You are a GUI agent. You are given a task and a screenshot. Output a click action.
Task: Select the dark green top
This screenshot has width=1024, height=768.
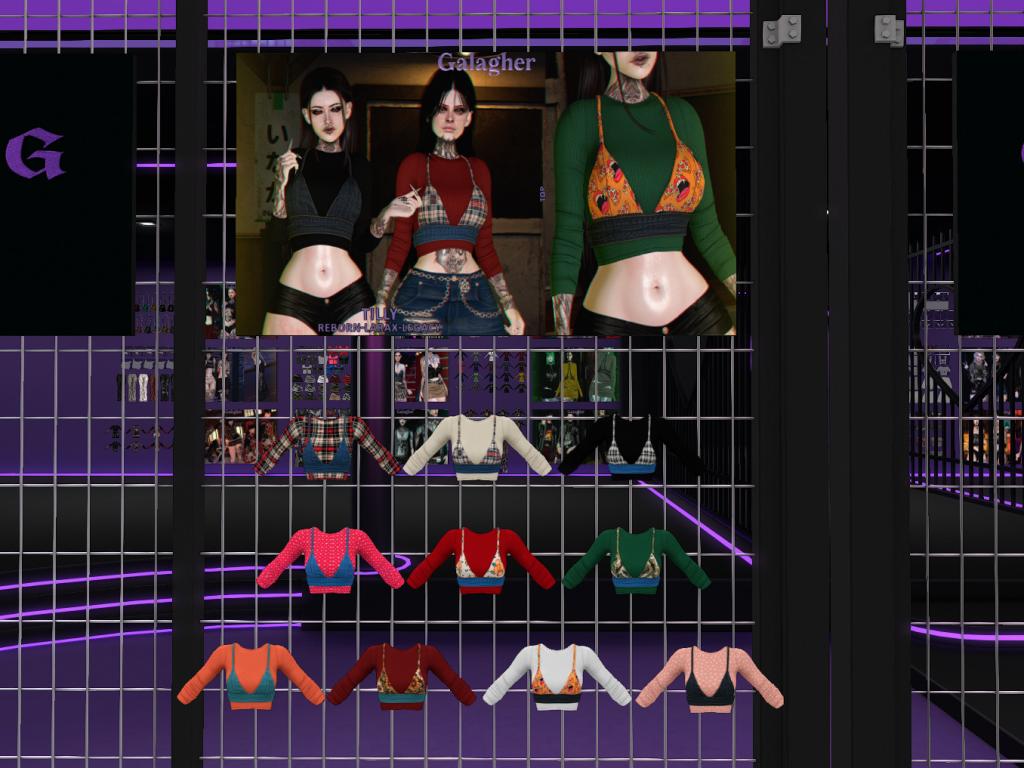coord(636,561)
